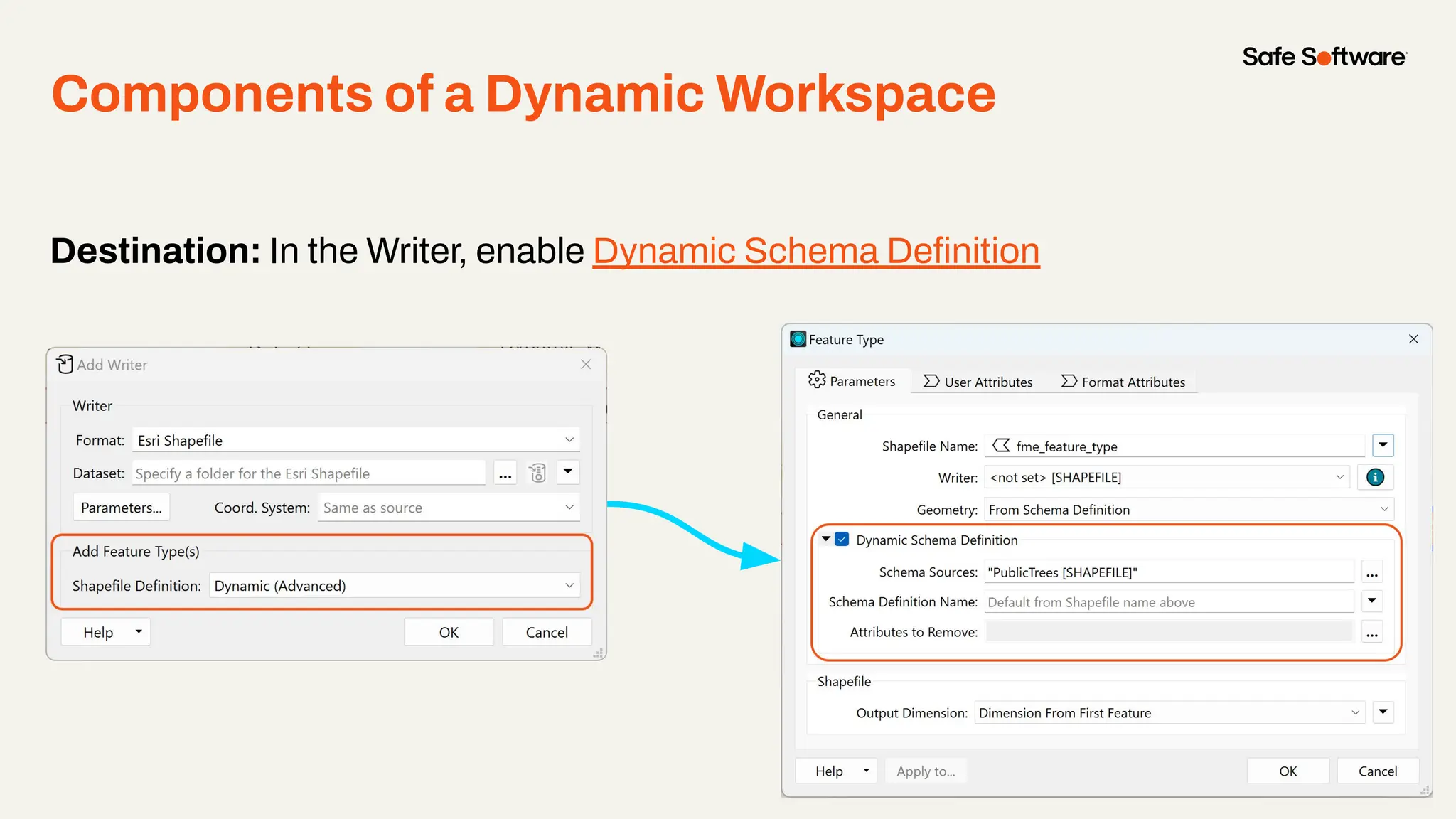Collapse the Dynamic Schema Definition group

[825, 539]
